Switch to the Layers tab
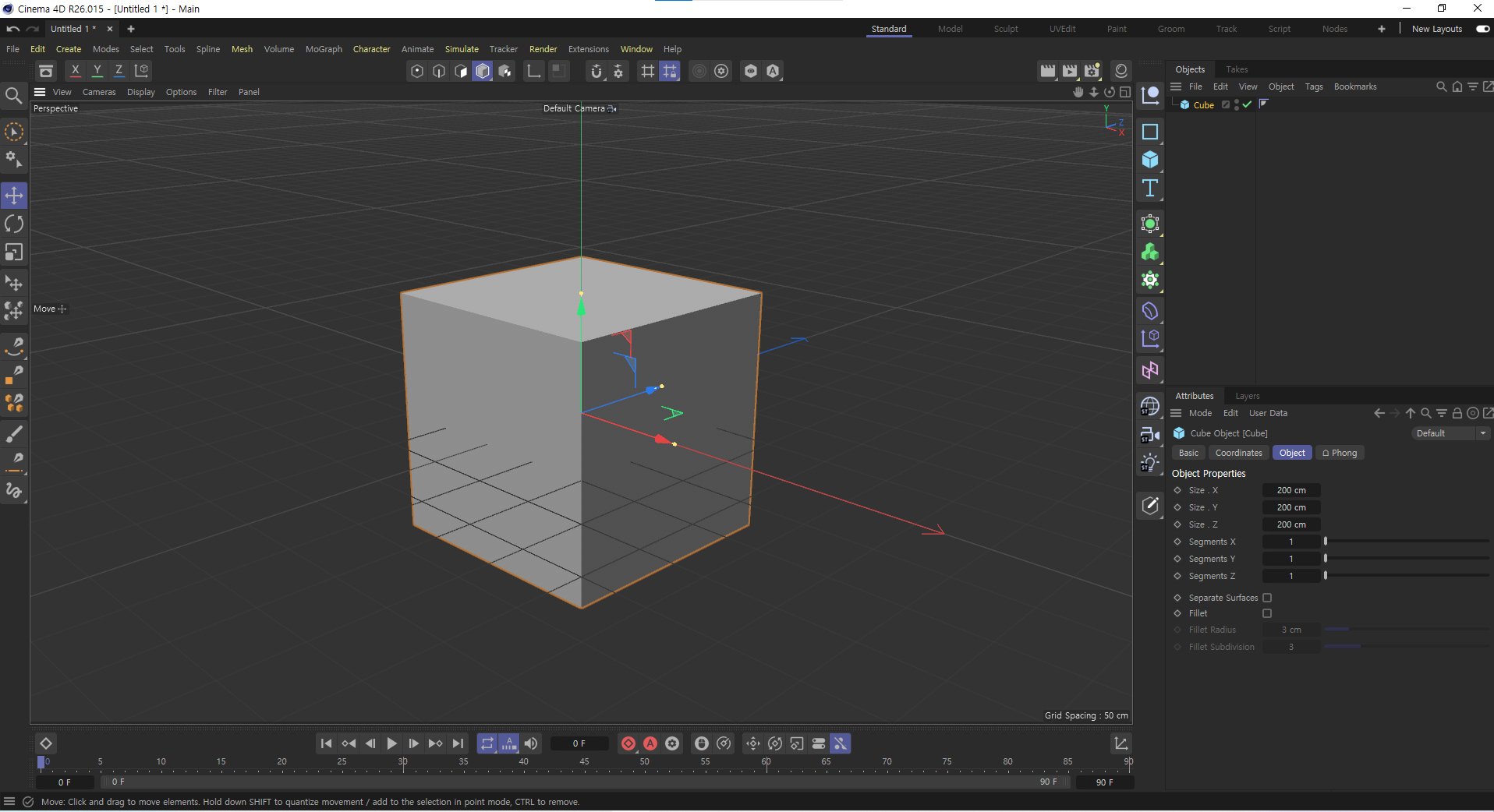 [x=1248, y=396]
